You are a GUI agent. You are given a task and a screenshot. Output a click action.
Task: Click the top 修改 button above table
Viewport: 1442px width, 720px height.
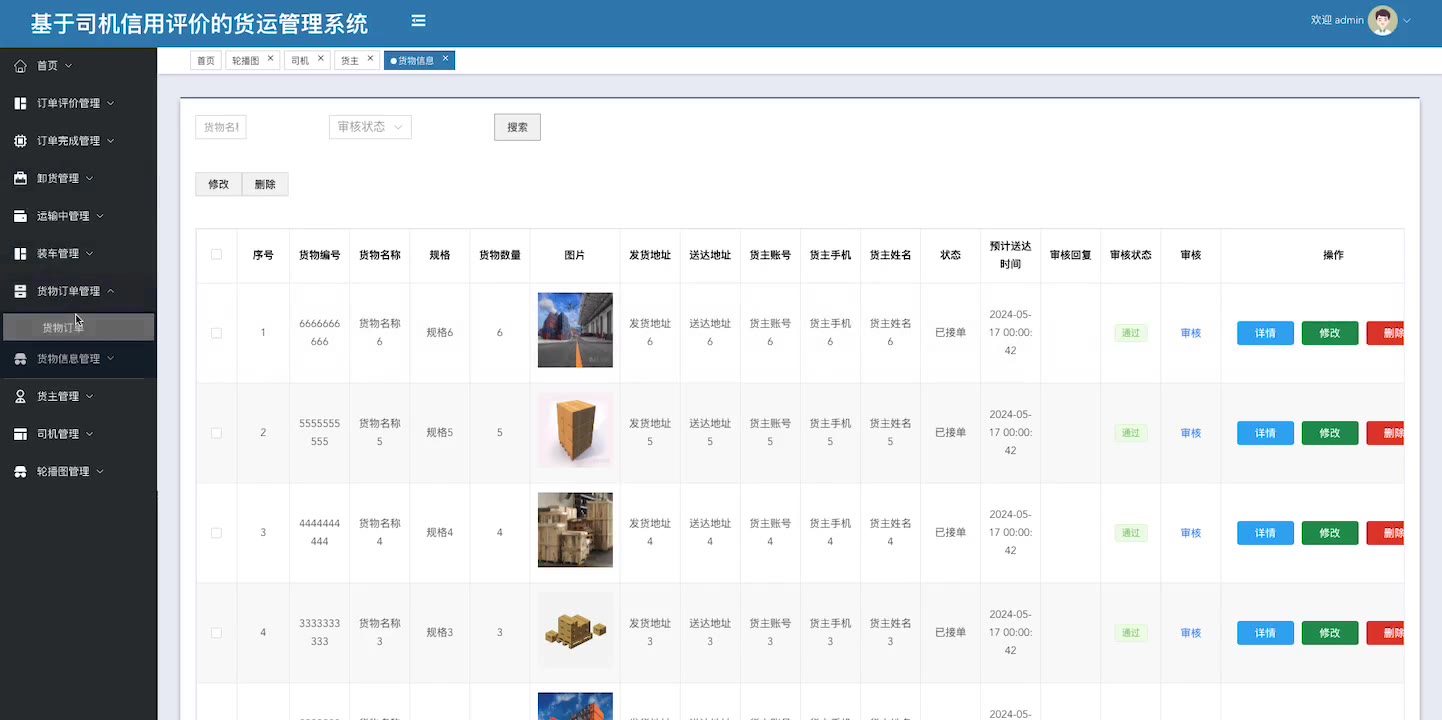tap(218, 184)
